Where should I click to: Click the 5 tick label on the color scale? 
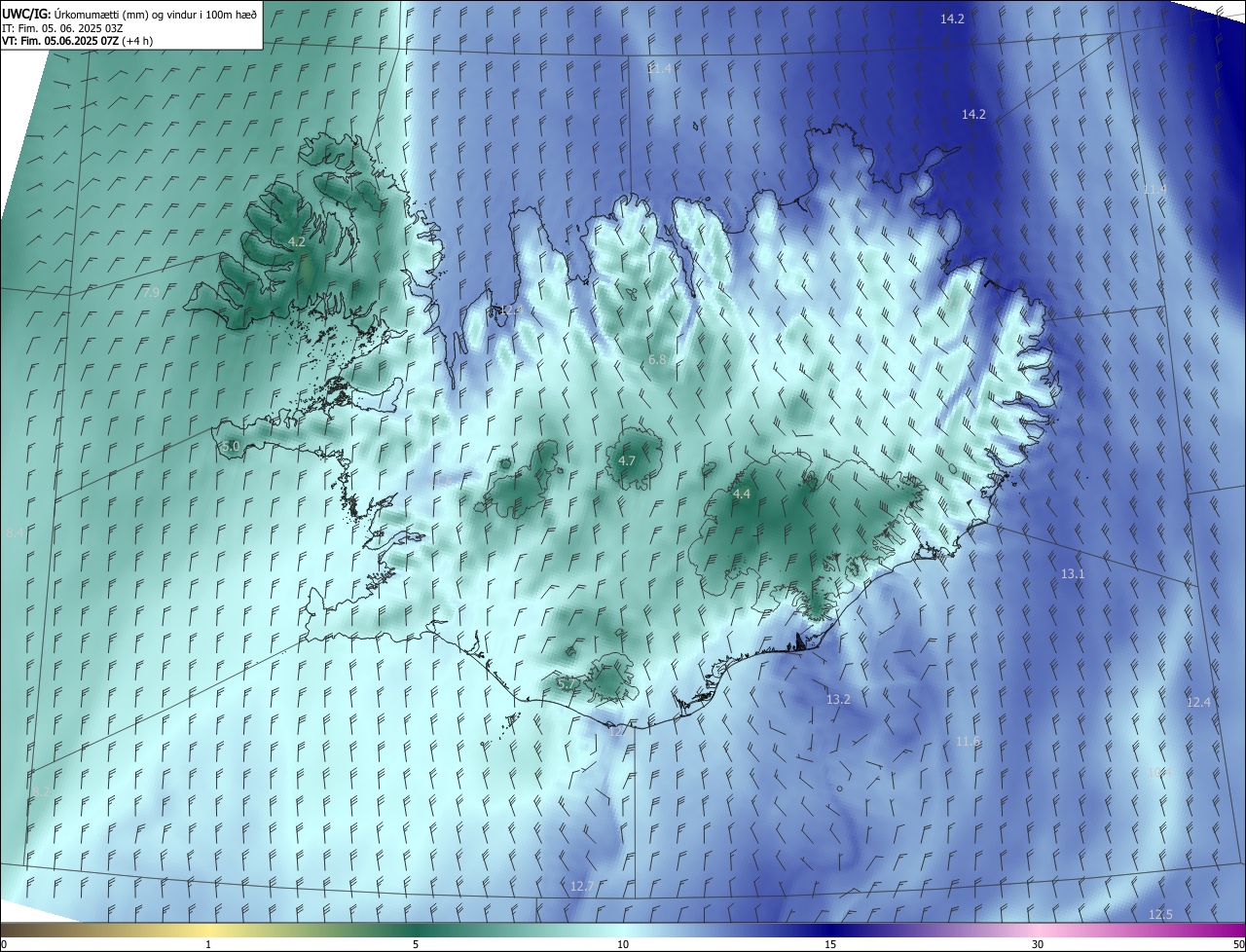point(416,944)
